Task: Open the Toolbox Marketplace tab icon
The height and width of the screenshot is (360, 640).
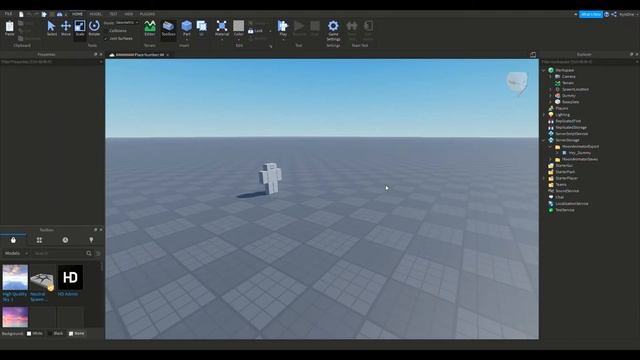Action: [13, 240]
